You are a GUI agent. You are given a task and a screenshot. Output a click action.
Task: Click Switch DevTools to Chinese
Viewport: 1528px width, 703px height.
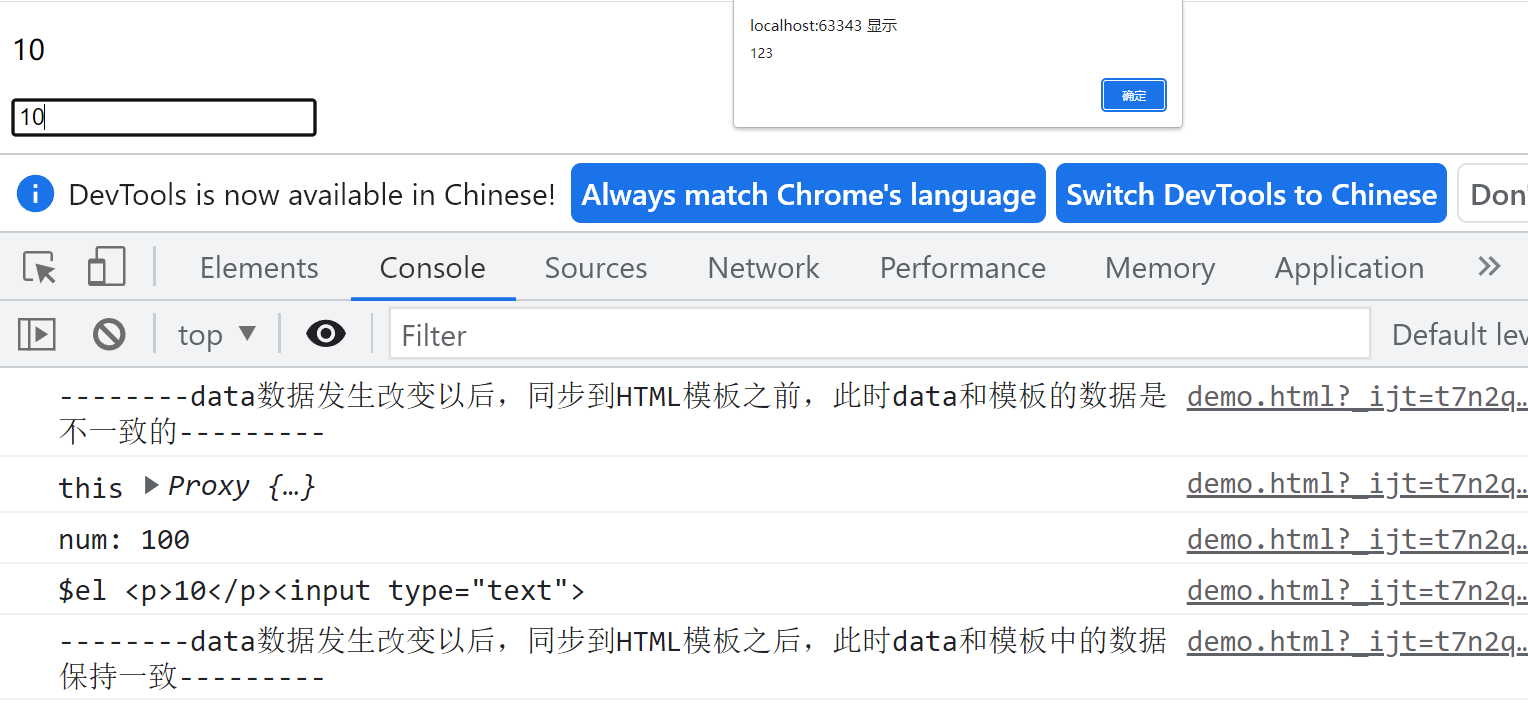[1252, 194]
